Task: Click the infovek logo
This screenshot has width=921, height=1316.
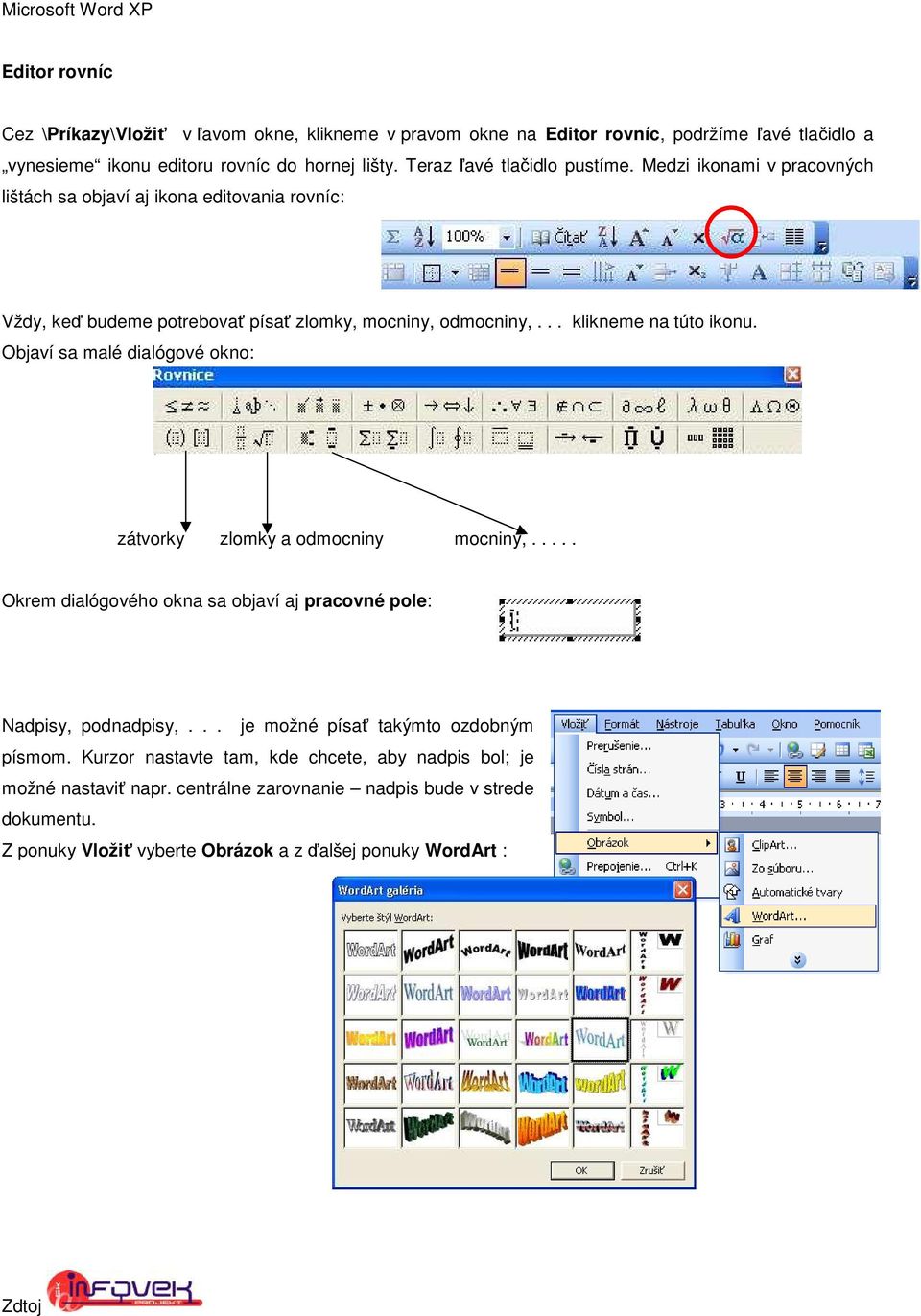Action: point(125,1290)
